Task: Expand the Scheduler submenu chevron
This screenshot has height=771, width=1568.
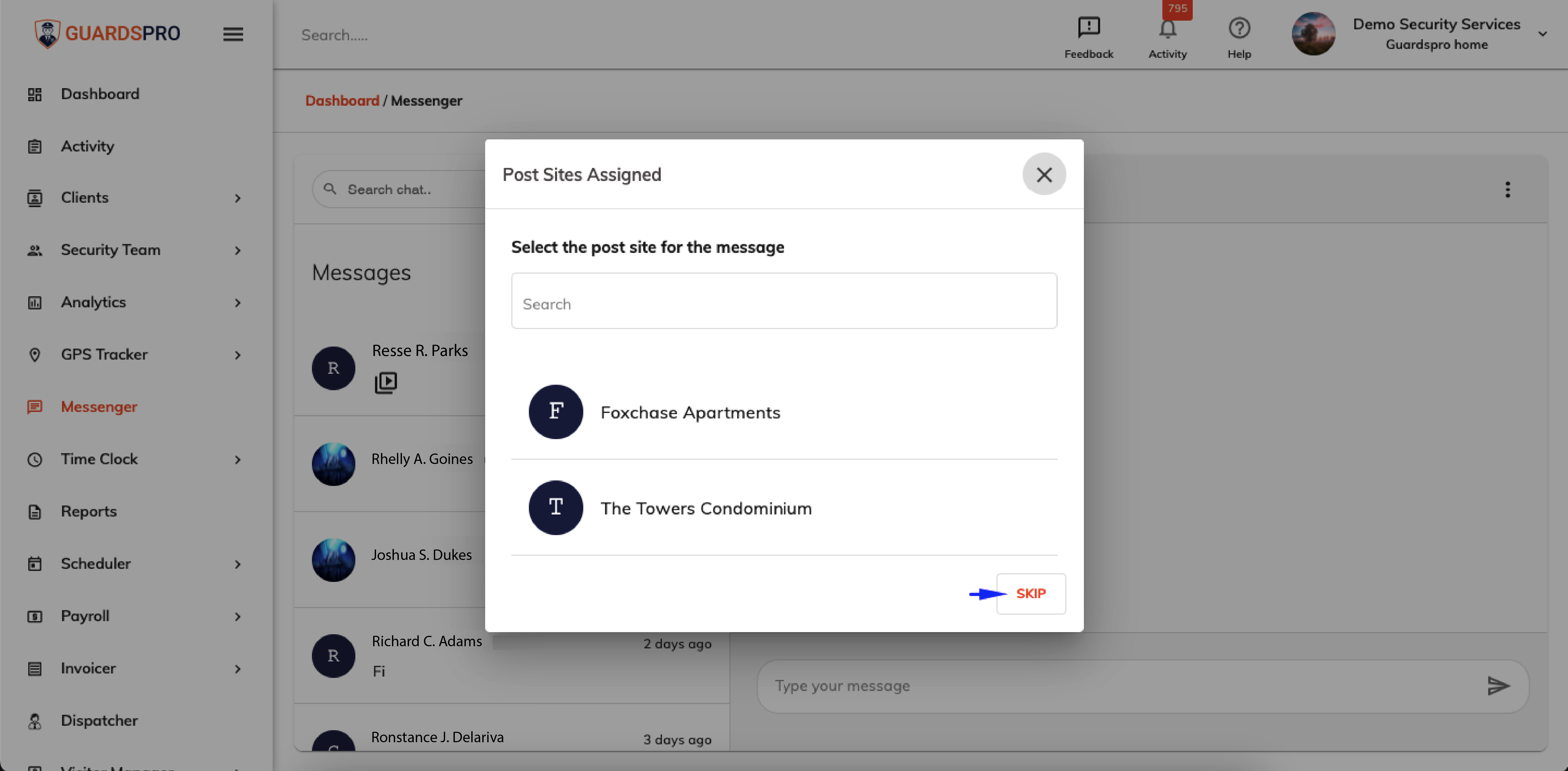Action: coord(237,565)
